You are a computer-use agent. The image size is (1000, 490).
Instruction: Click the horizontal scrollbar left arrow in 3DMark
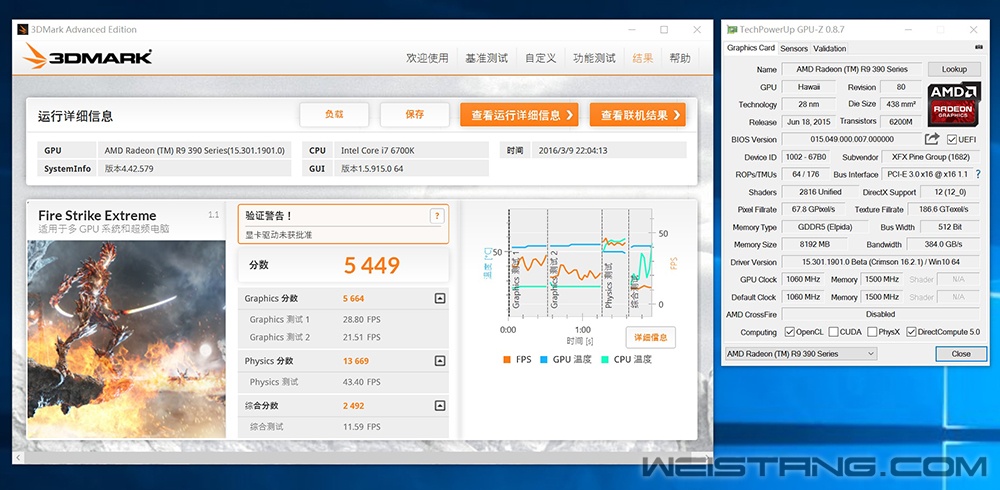click(18, 457)
